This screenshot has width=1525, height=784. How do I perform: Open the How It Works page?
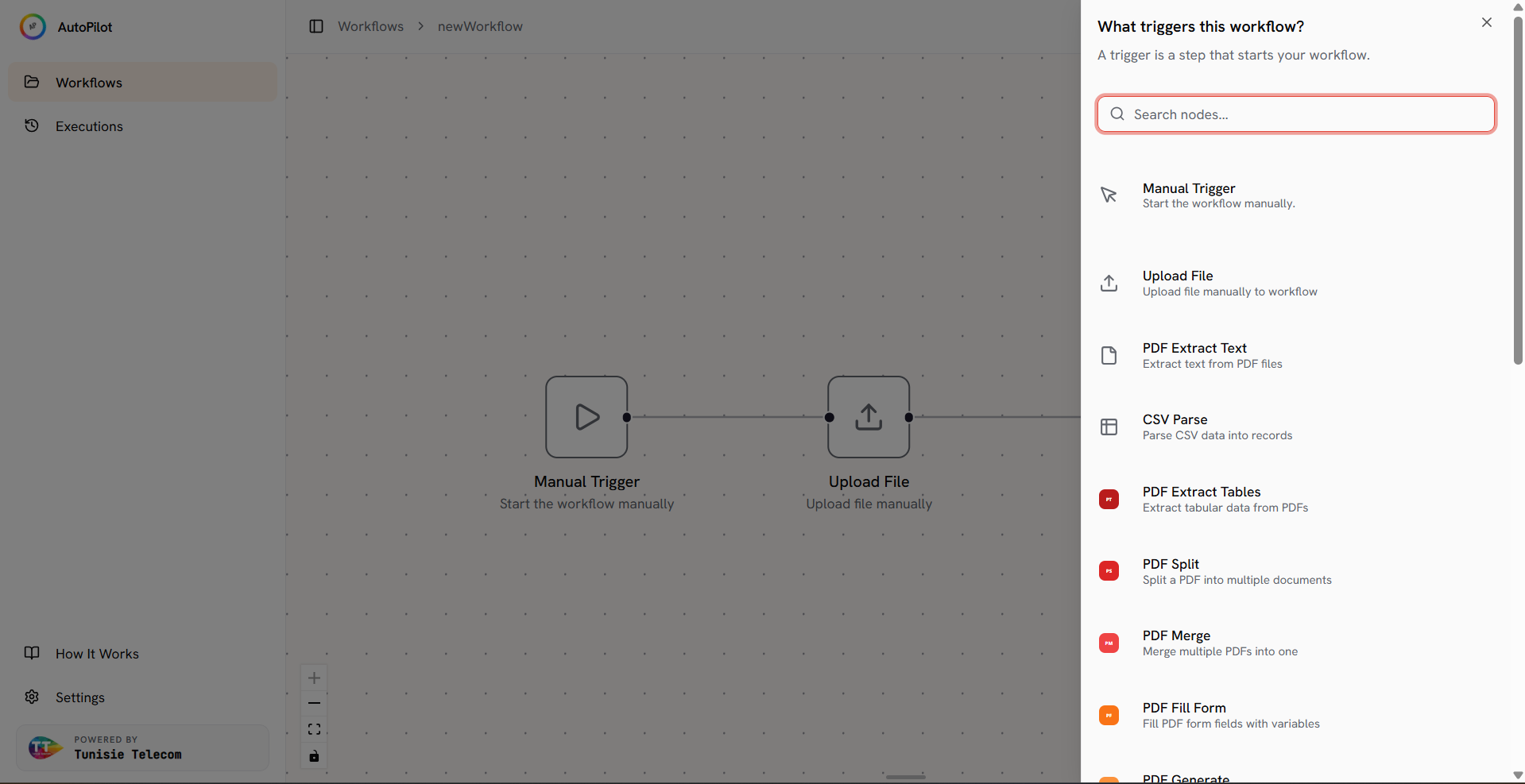[x=143, y=653]
